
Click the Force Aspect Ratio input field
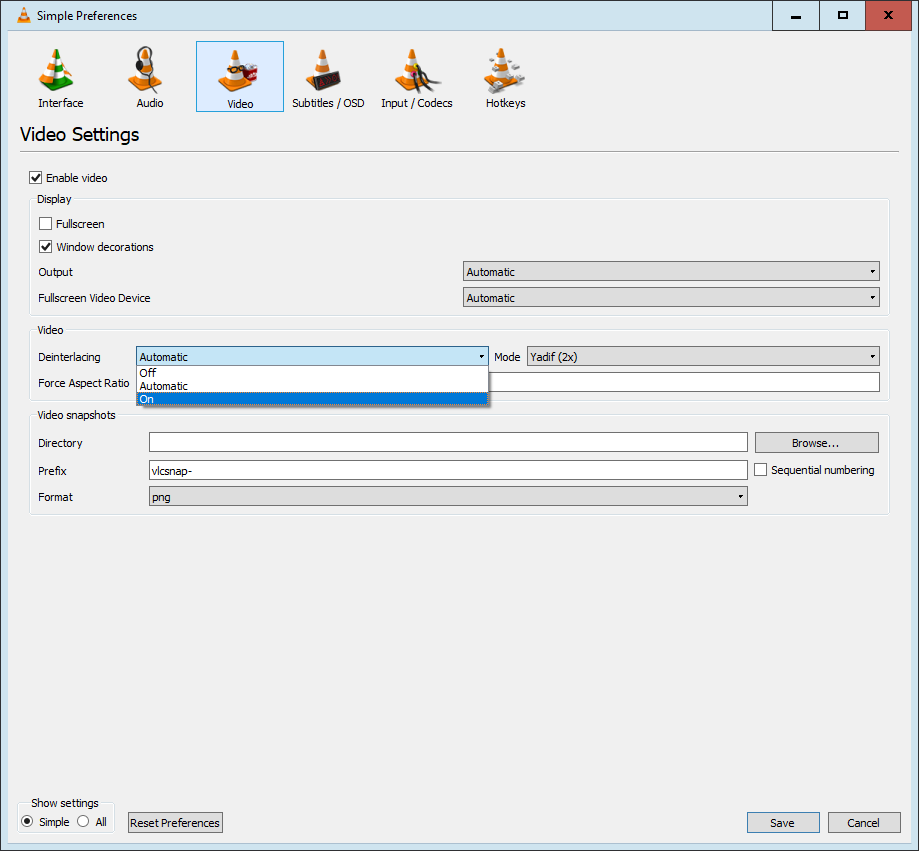click(683, 382)
